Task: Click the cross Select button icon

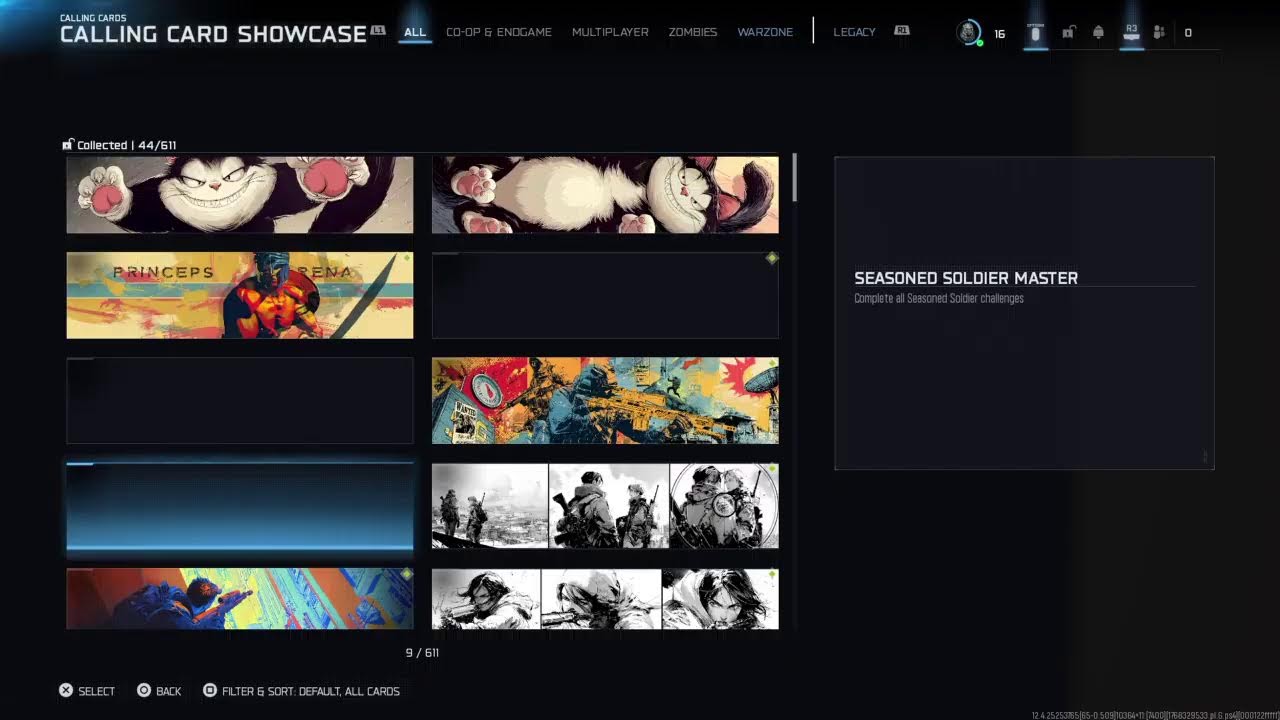Action: pos(66,691)
